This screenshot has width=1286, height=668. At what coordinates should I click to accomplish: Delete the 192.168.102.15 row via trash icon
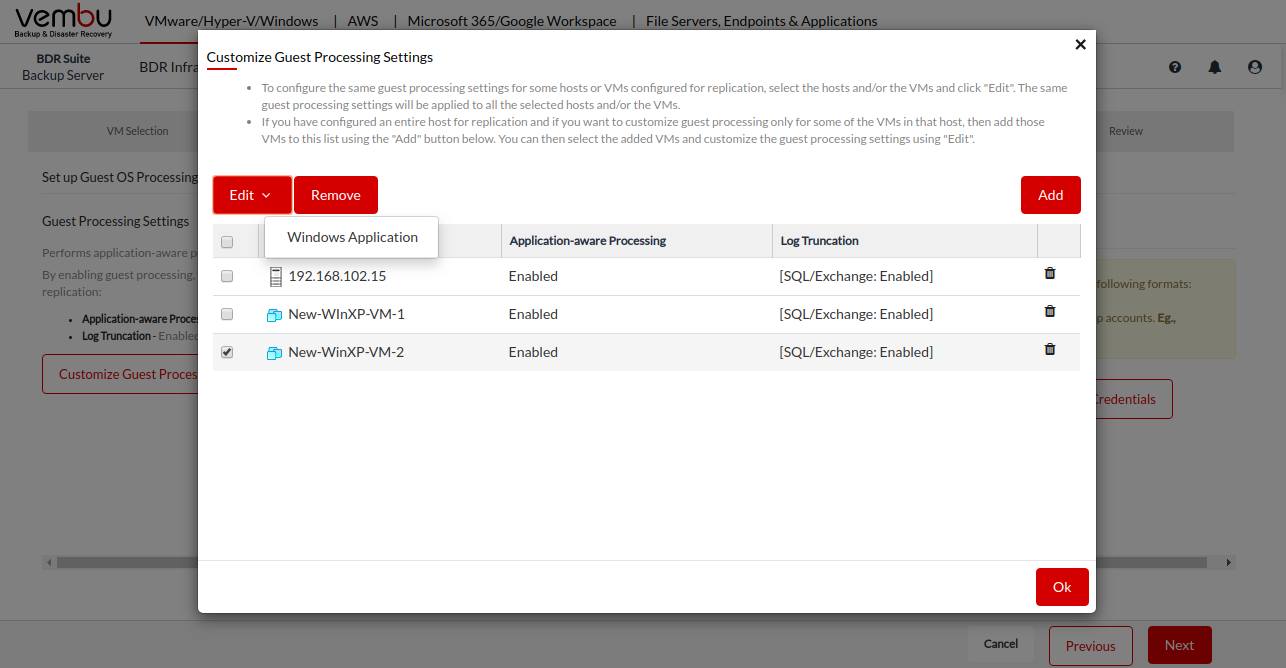point(1049,273)
